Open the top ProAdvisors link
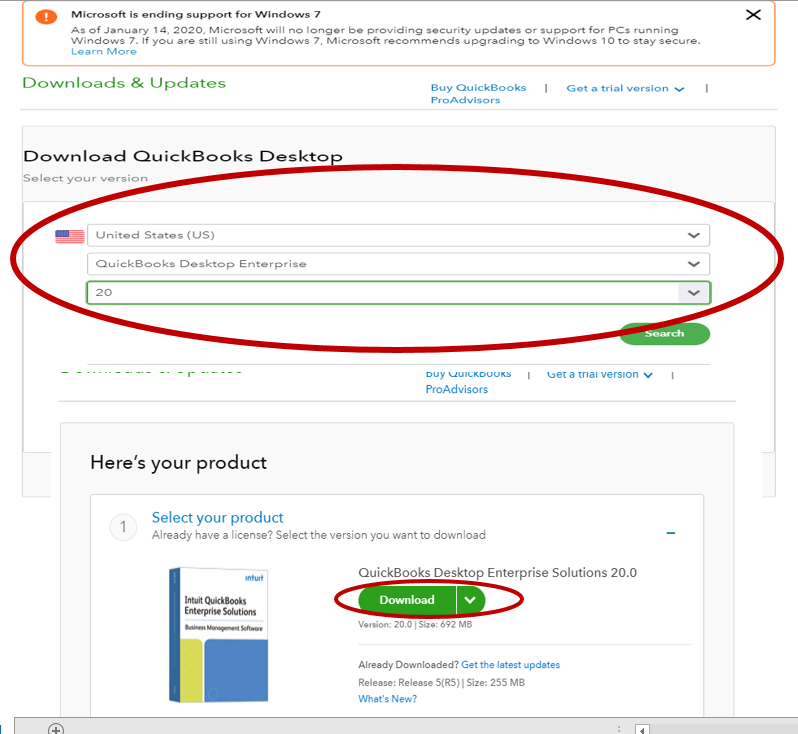The image size is (798, 734). pos(465,100)
